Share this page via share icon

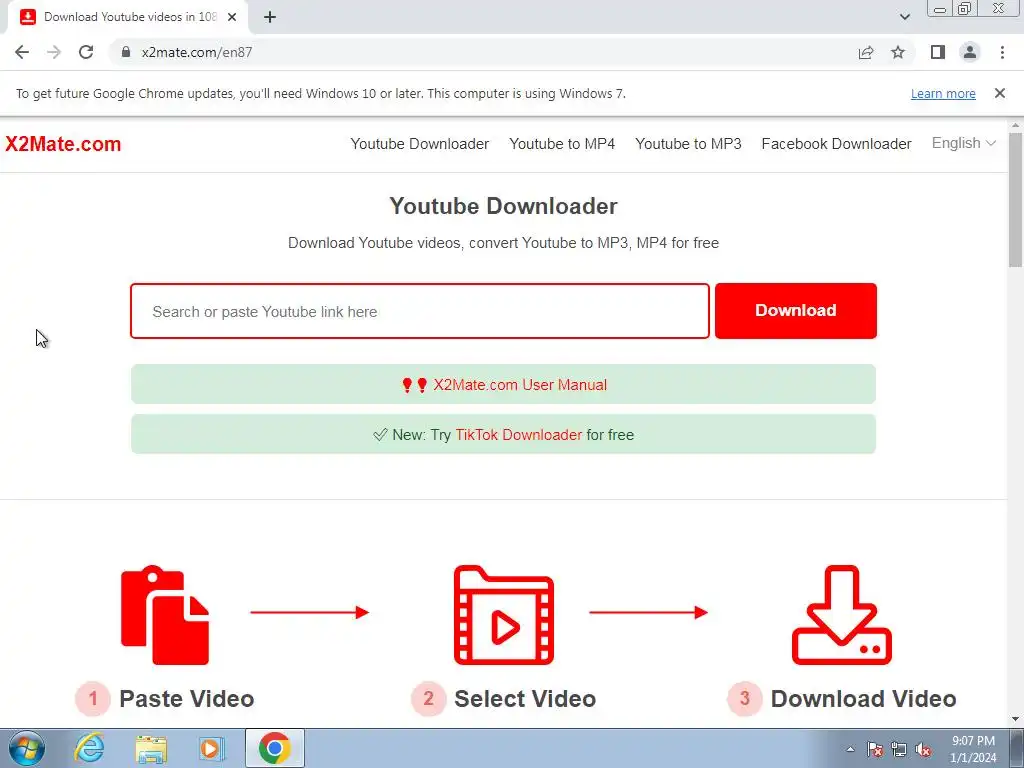coord(866,52)
